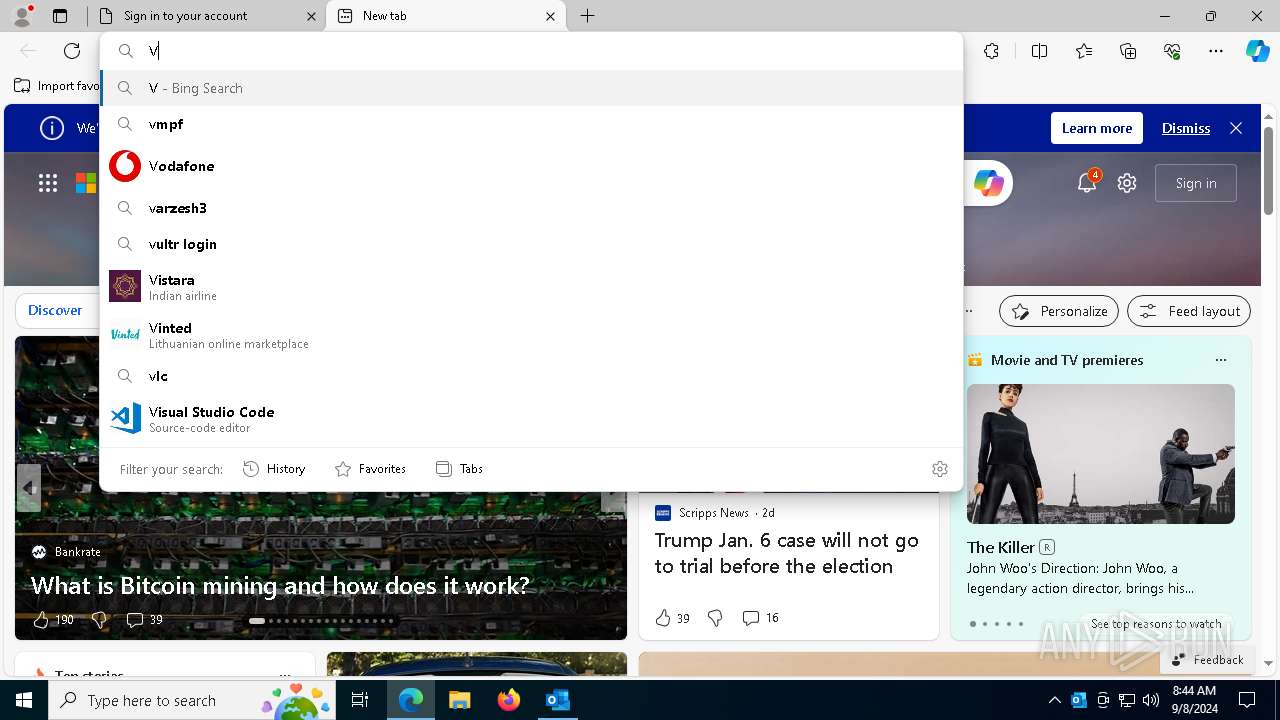Open the Bitcoin mining headline
1280x720 pixels.
coord(280,585)
